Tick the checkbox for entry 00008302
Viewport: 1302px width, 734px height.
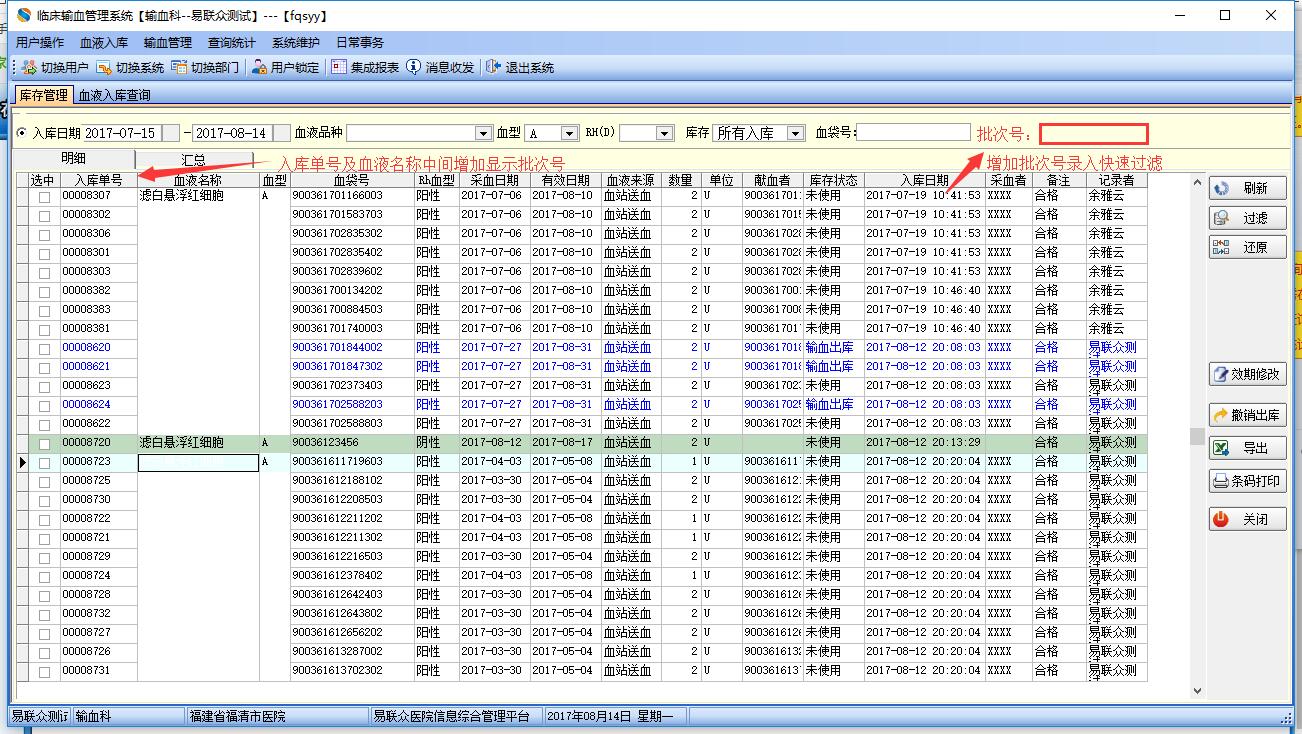coord(44,216)
